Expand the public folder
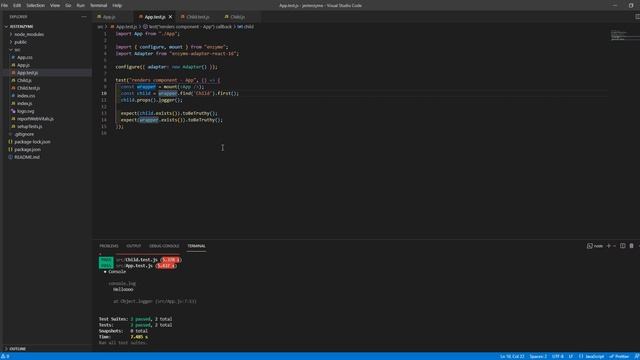The height and width of the screenshot is (360, 640). click(20, 42)
